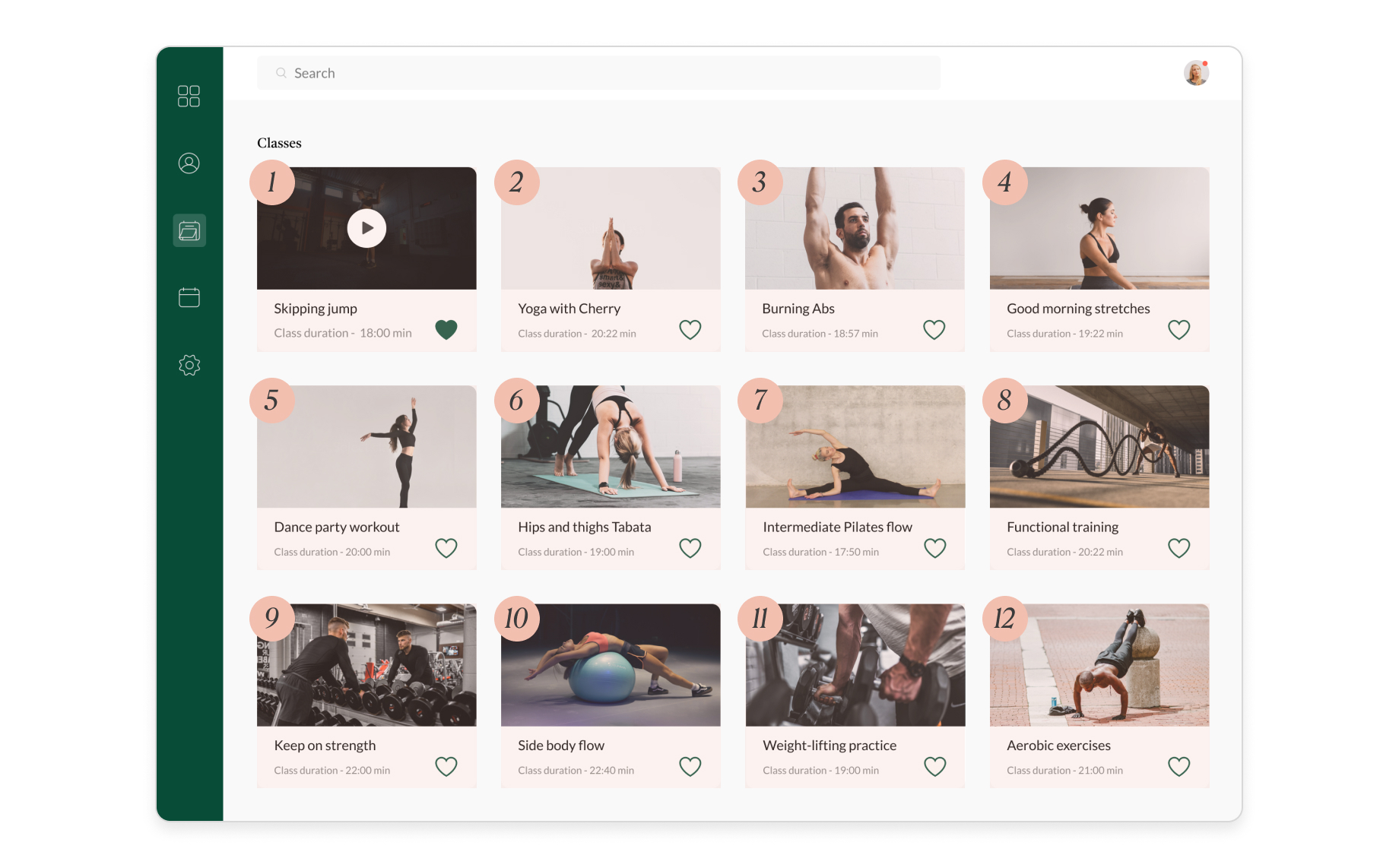Viewport: 1399px width, 868px height.
Task: Open the Side body flow thumbnail
Action: (x=611, y=665)
